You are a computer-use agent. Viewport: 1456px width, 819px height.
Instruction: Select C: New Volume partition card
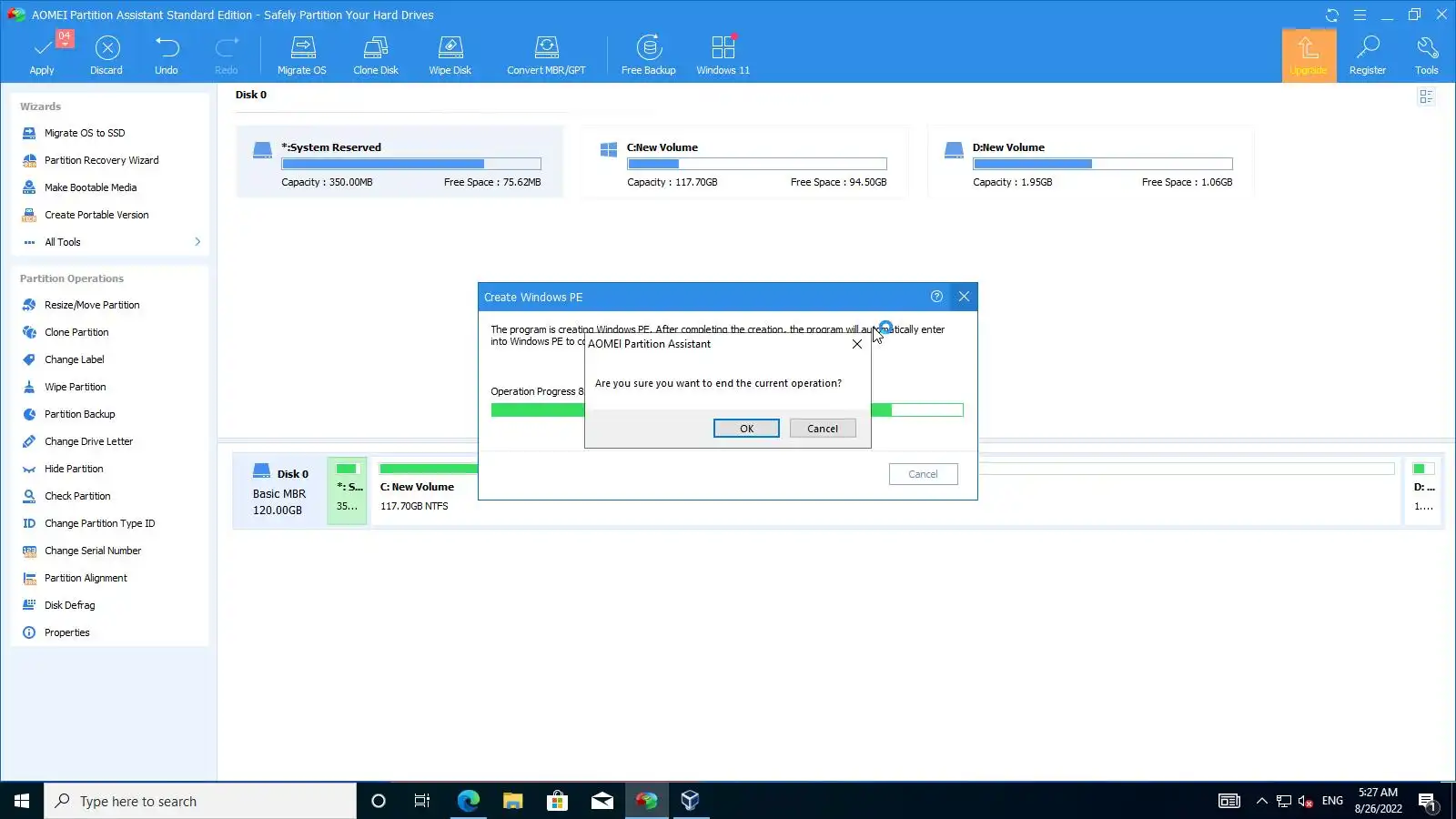(x=745, y=162)
